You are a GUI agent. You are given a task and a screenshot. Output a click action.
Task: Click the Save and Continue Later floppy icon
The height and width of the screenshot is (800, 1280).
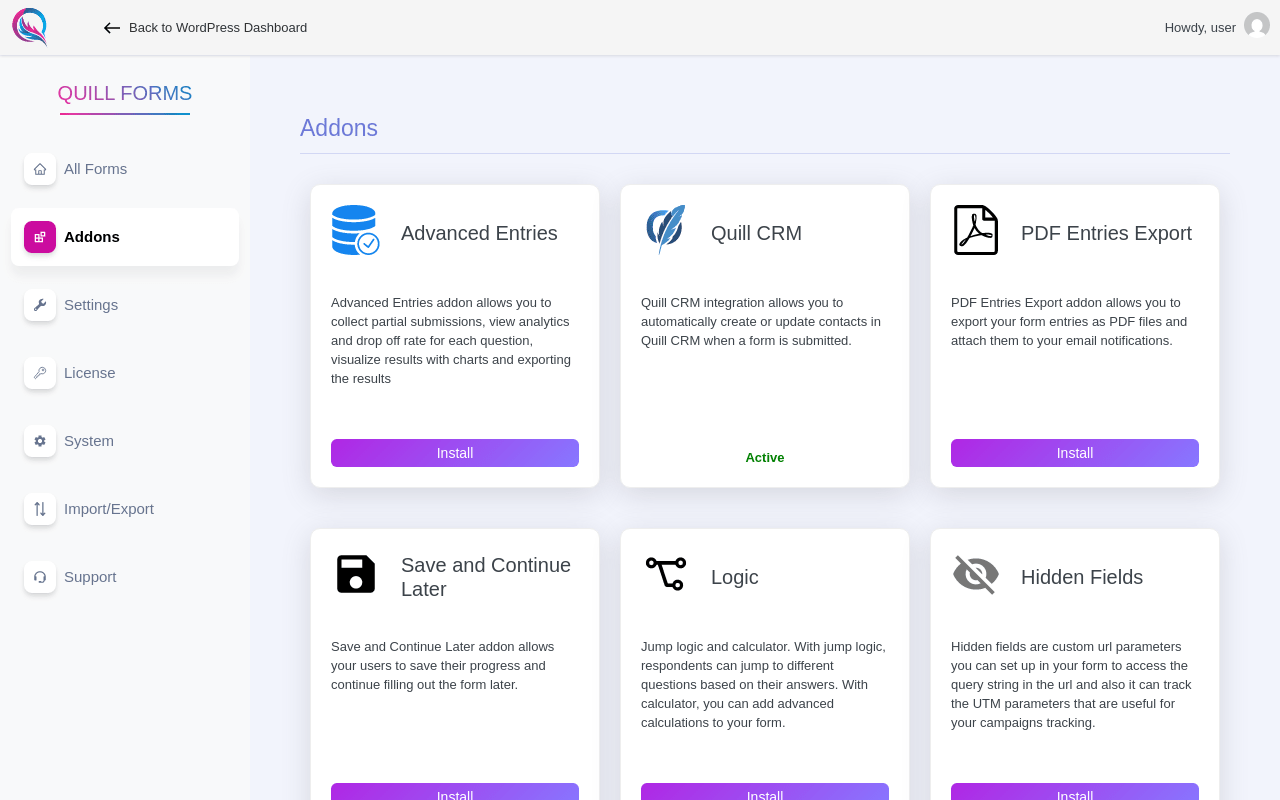pyautogui.click(x=356, y=574)
